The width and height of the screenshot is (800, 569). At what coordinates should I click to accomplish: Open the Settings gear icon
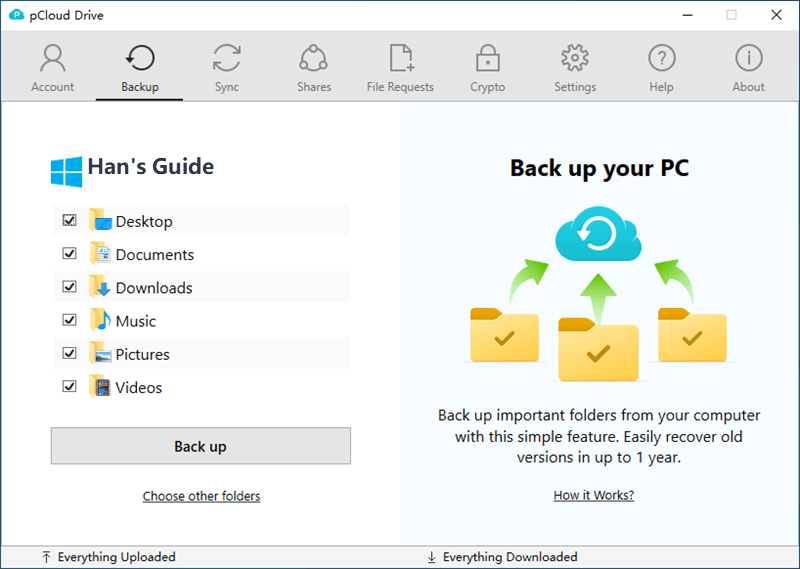pos(575,58)
